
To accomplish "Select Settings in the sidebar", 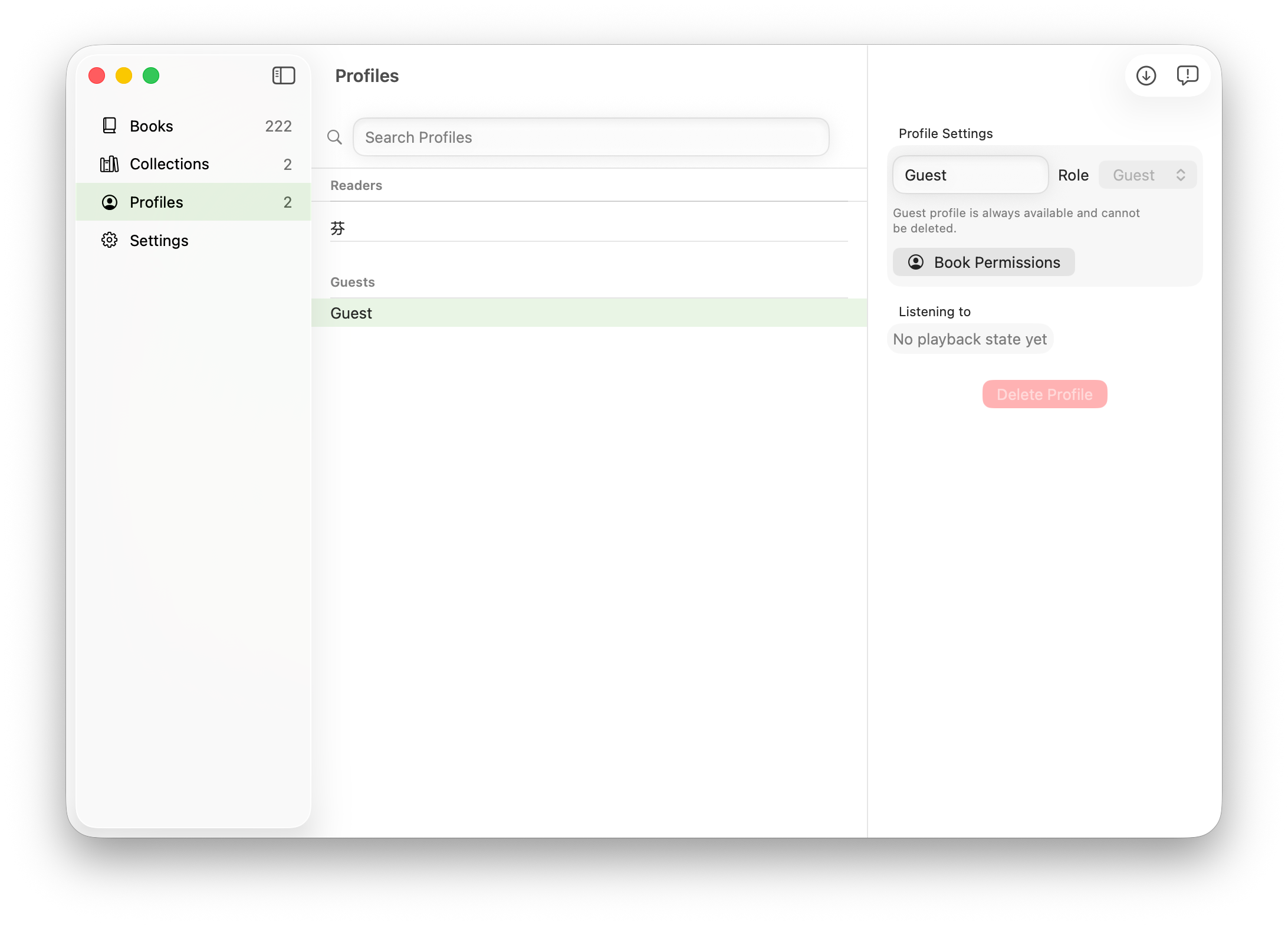I will (159, 240).
